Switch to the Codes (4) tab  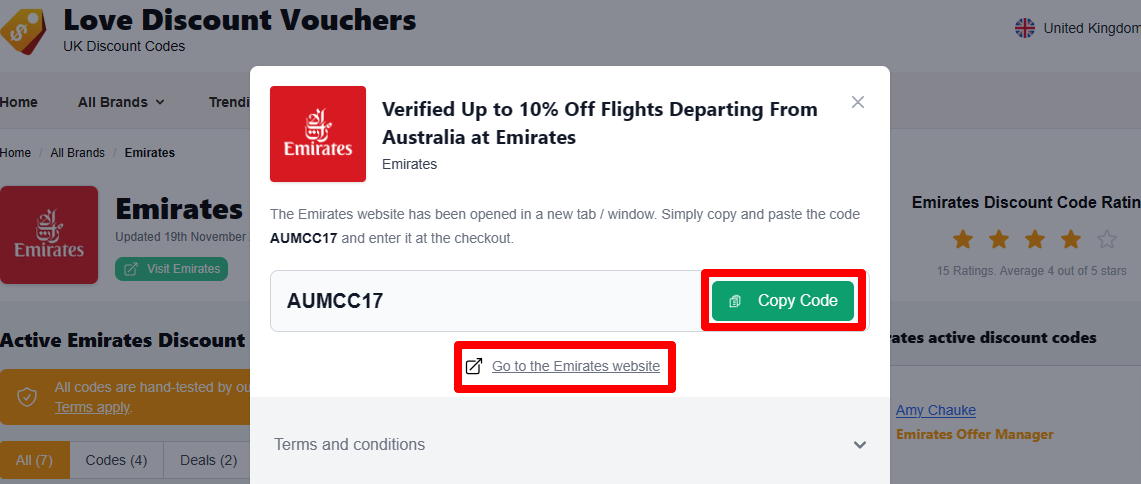click(x=116, y=460)
